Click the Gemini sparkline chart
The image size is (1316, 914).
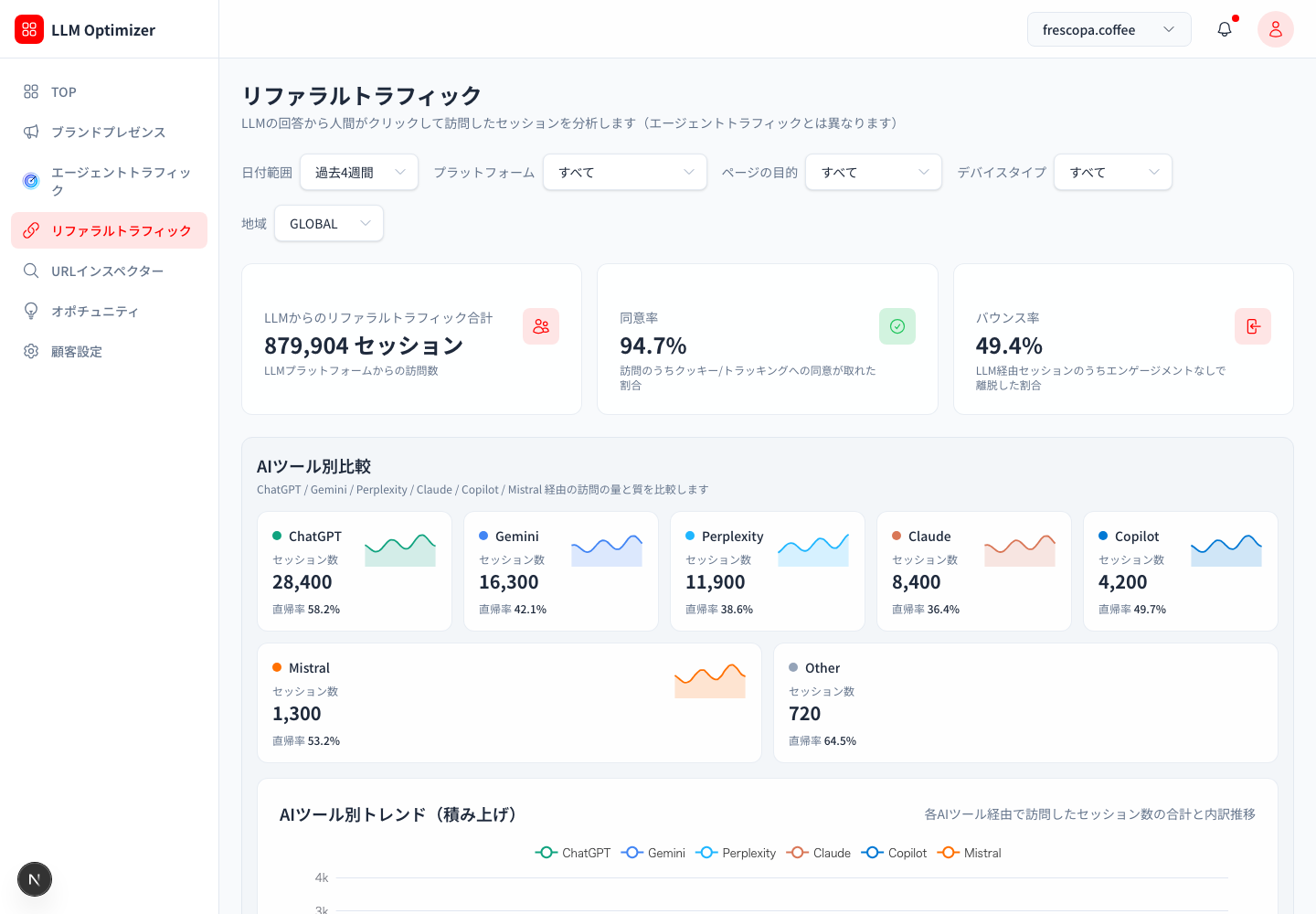[607, 548]
